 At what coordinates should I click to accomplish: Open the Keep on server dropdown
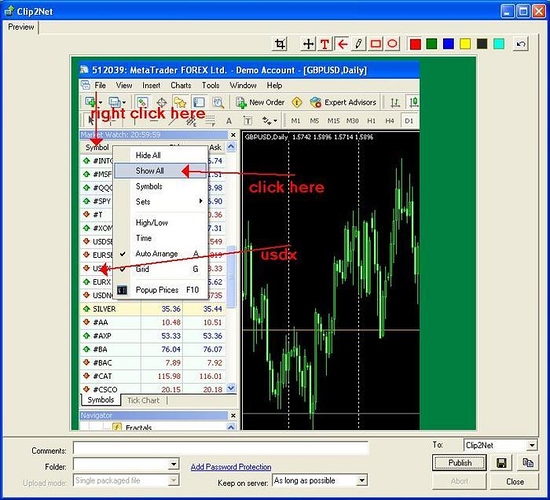point(362,480)
